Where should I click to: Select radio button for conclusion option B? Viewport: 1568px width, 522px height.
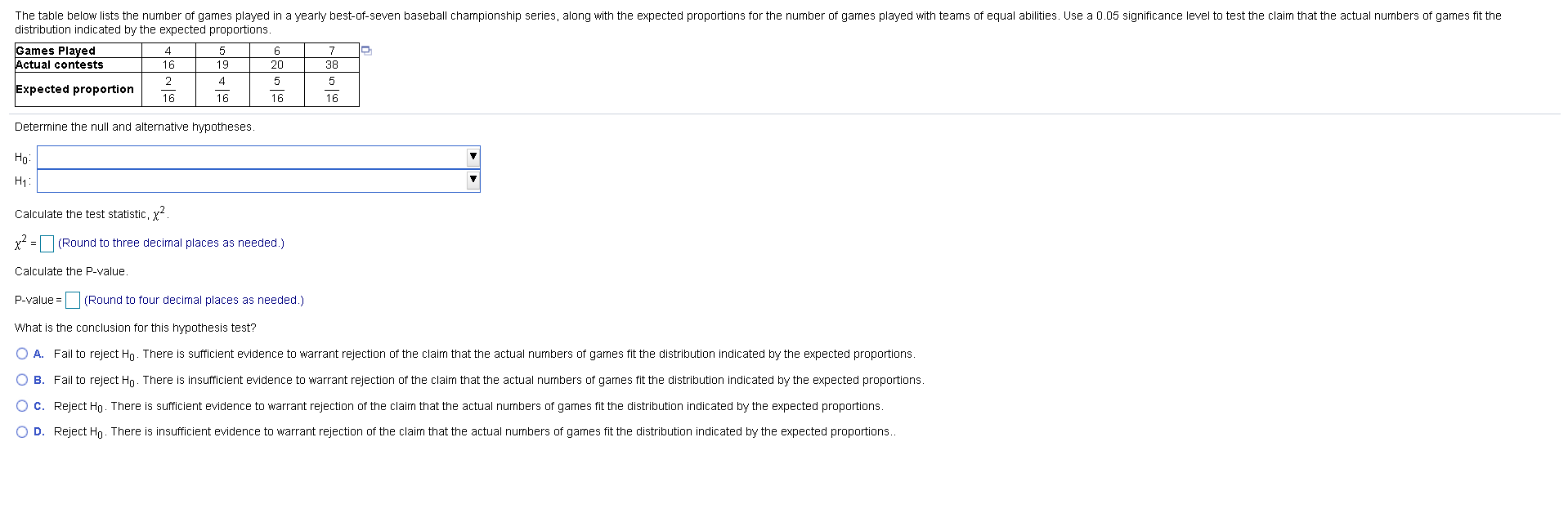(x=20, y=379)
